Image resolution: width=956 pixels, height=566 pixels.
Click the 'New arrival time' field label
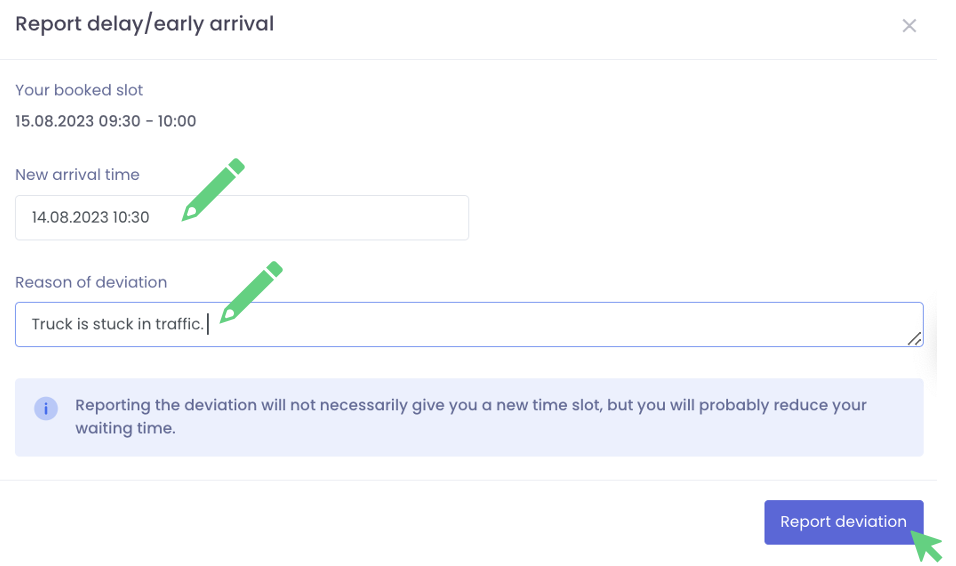click(x=77, y=175)
